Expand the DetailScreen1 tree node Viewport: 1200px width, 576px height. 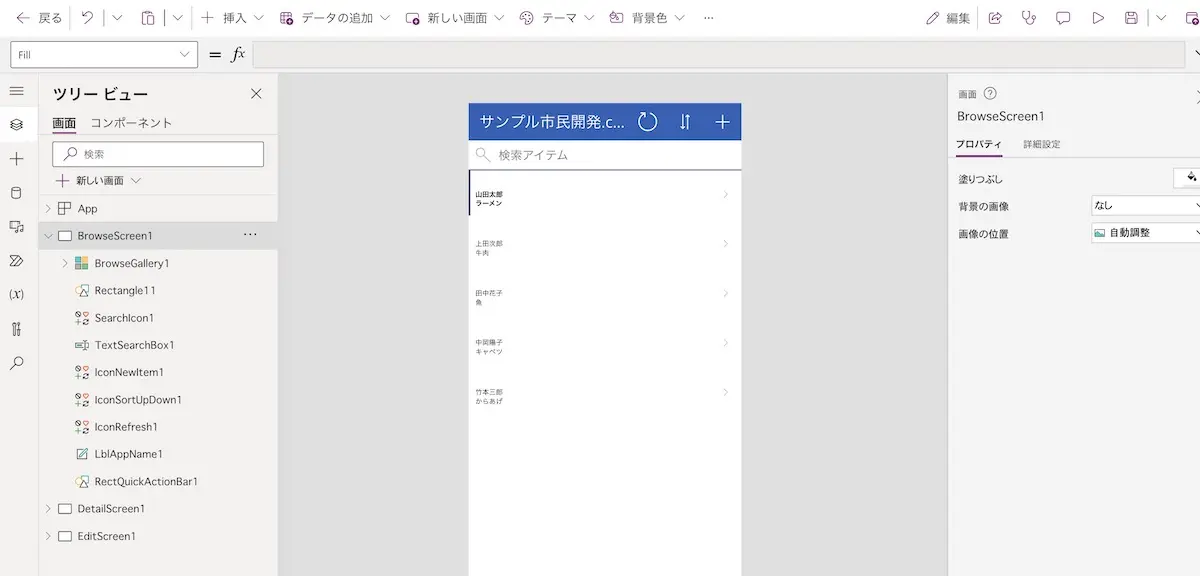[48, 509]
